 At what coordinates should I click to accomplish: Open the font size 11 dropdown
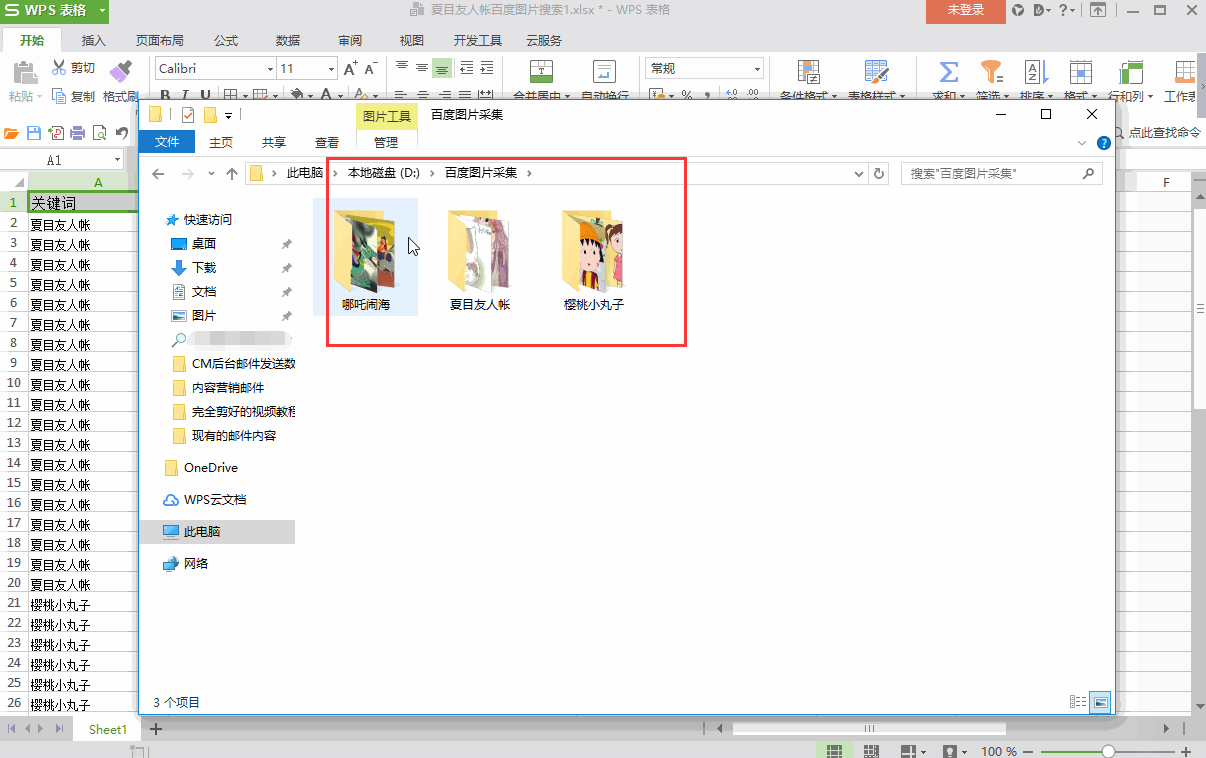[331, 69]
